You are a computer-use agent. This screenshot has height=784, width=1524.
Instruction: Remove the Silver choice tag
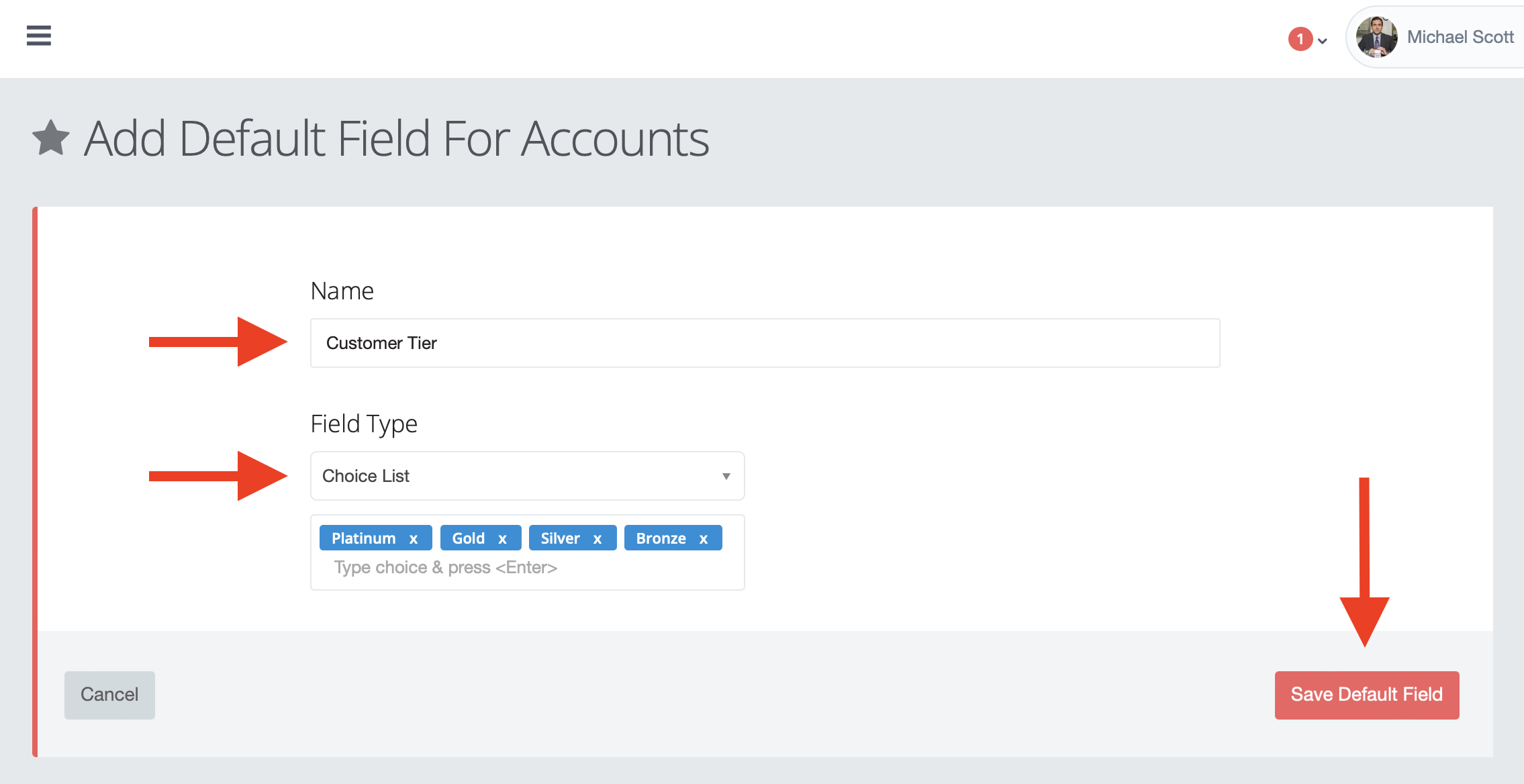point(598,539)
